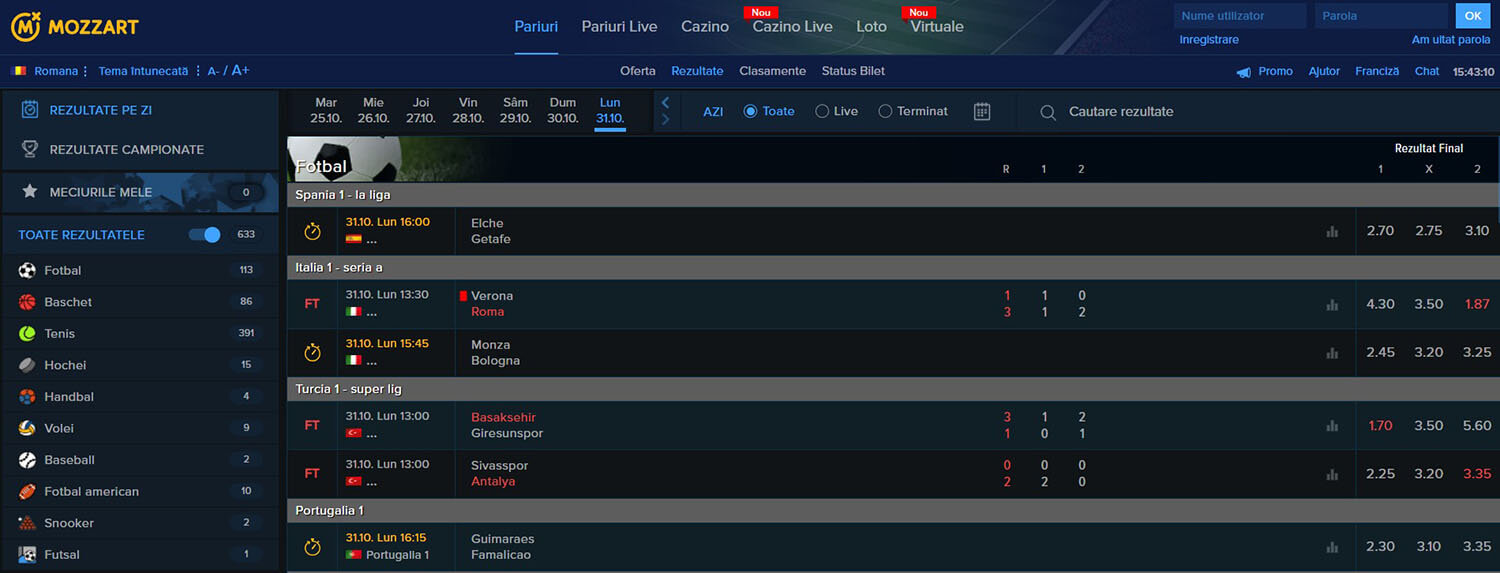1500x573 pixels.
Task: Select the Futsal icon
Action: 27,554
